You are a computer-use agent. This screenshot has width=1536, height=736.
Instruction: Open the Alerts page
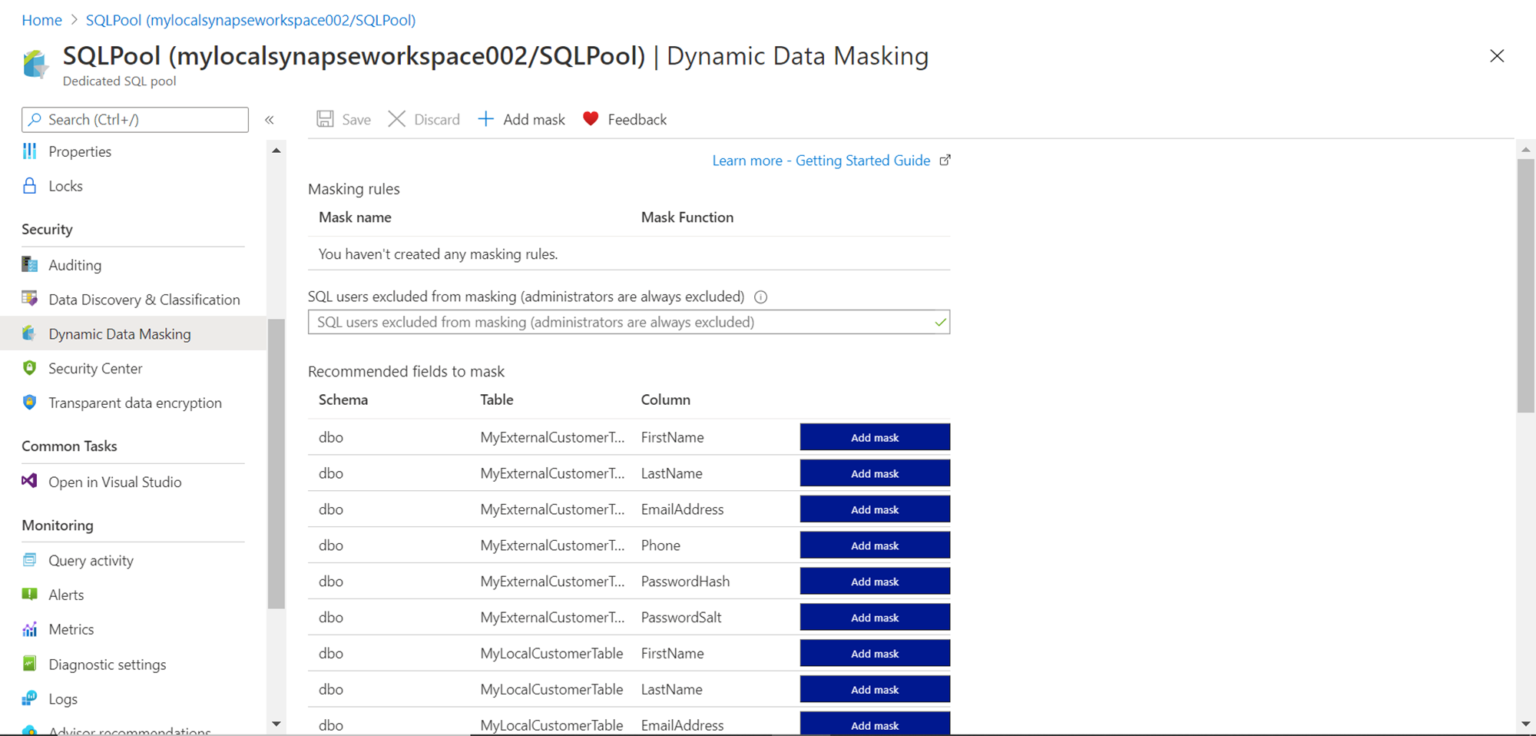(x=66, y=594)
